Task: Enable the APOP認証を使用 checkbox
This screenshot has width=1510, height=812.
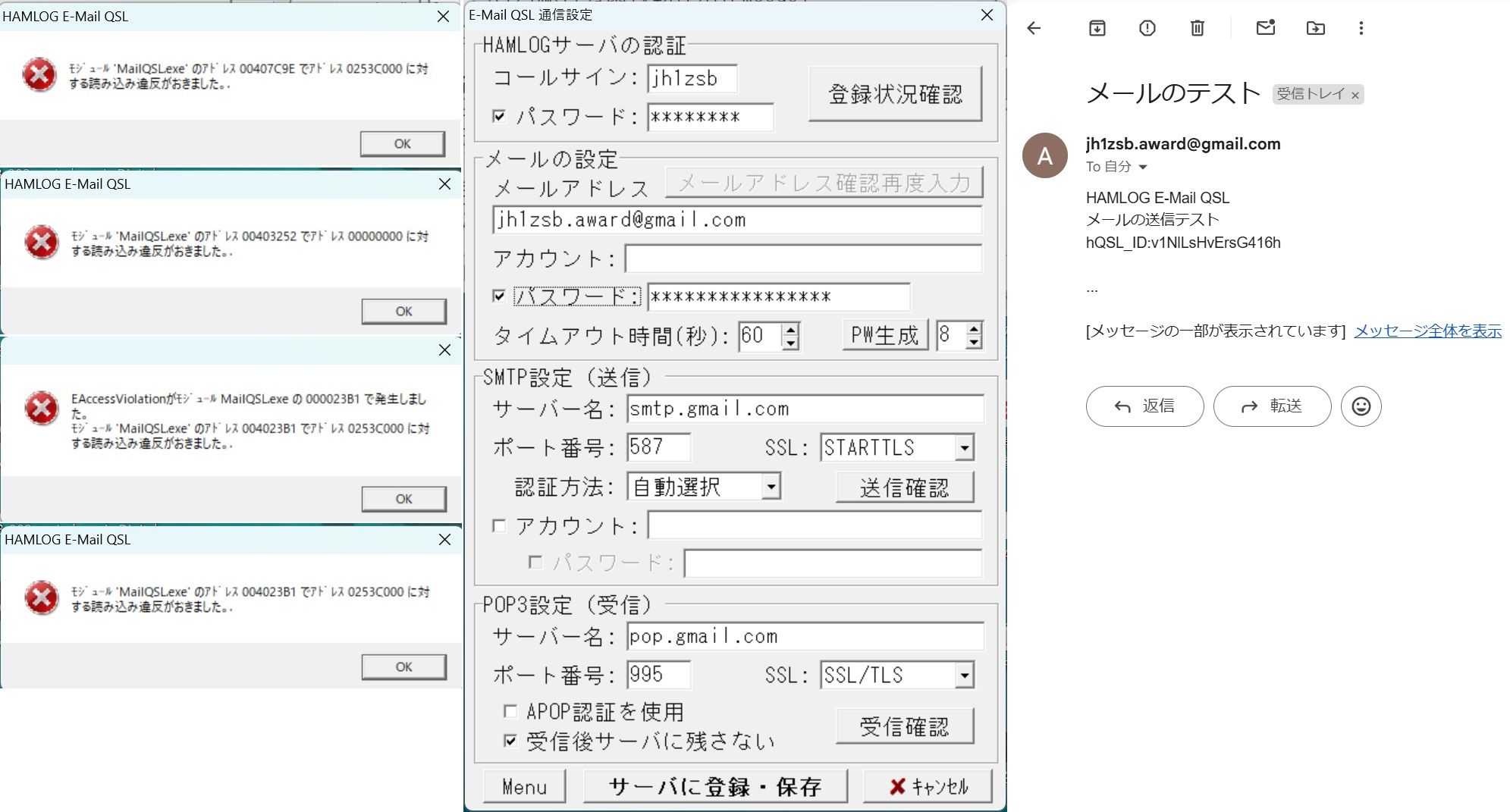Action: (510, 711)
